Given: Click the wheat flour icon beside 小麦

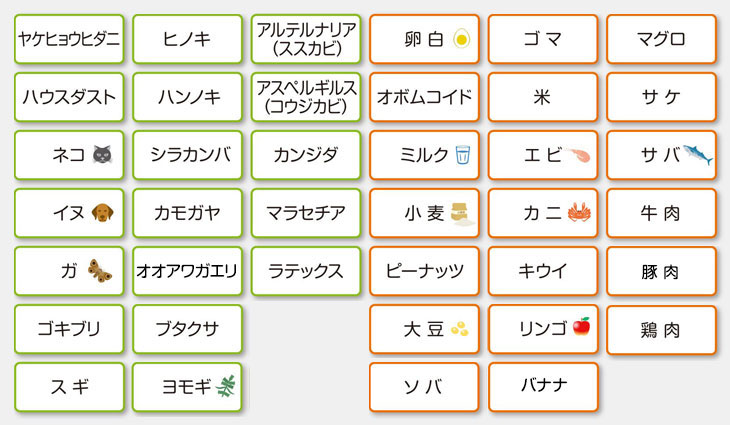Looking at the screenshot, I should click(x=462, y=214).
